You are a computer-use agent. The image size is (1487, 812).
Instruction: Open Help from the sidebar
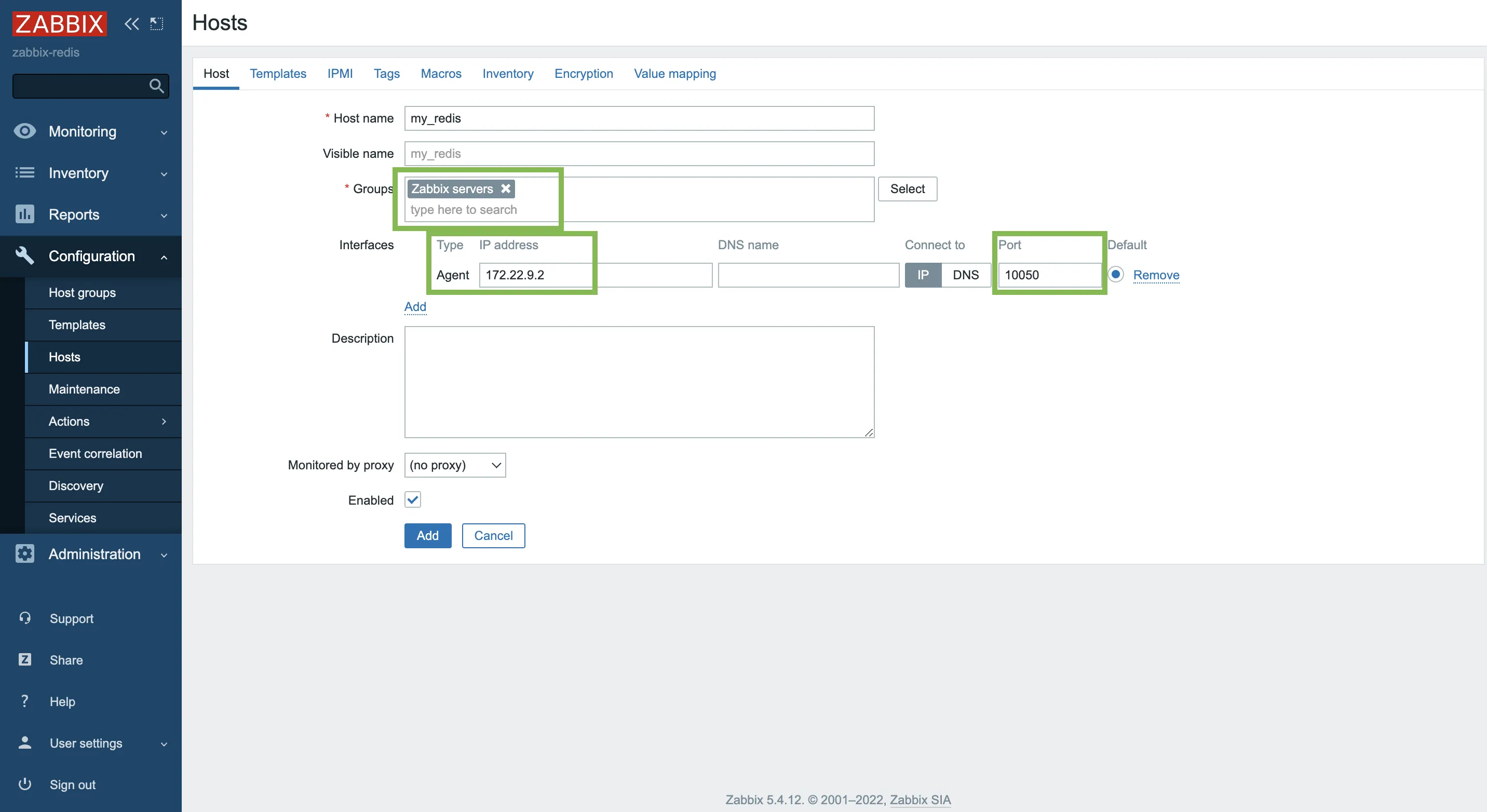62,701
